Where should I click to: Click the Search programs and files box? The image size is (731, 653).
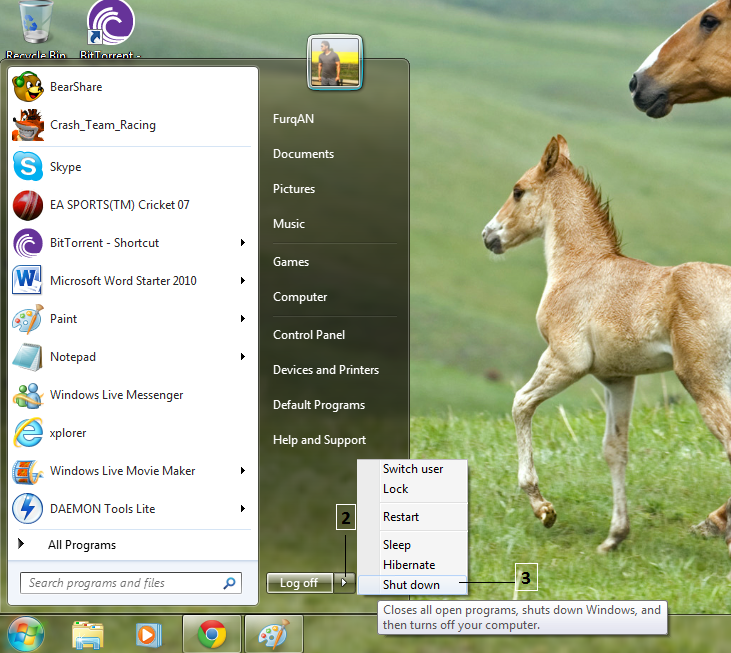click(131, 583)
